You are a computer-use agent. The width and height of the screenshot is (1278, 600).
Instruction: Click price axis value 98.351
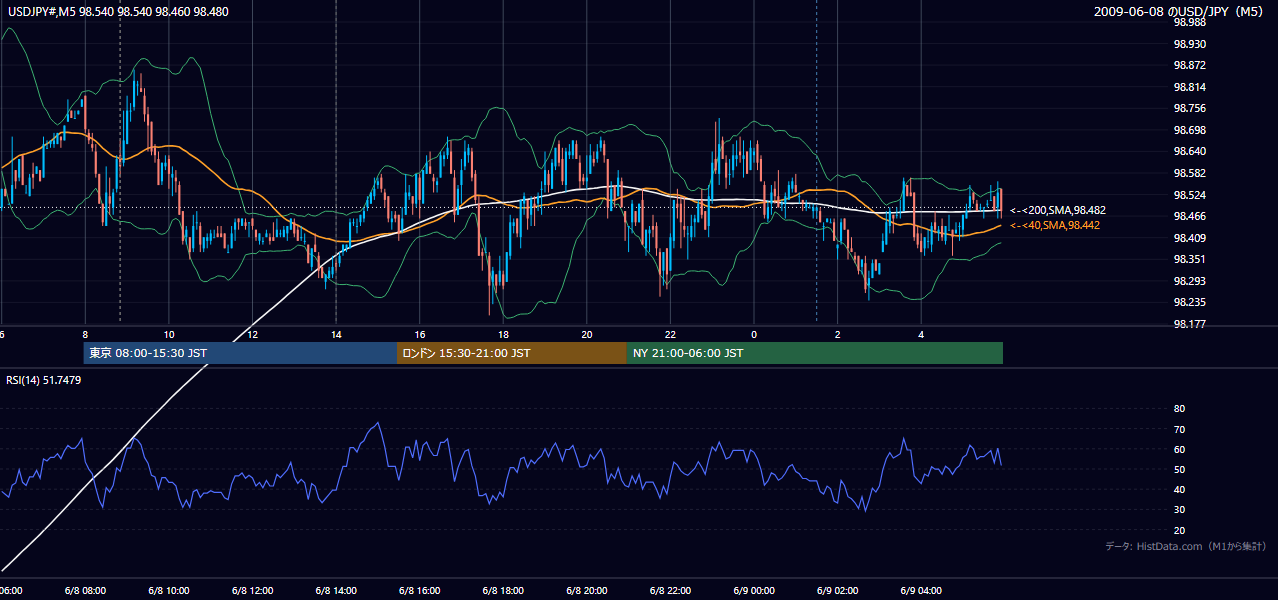pyautogui.click(x=1190, y=259)
